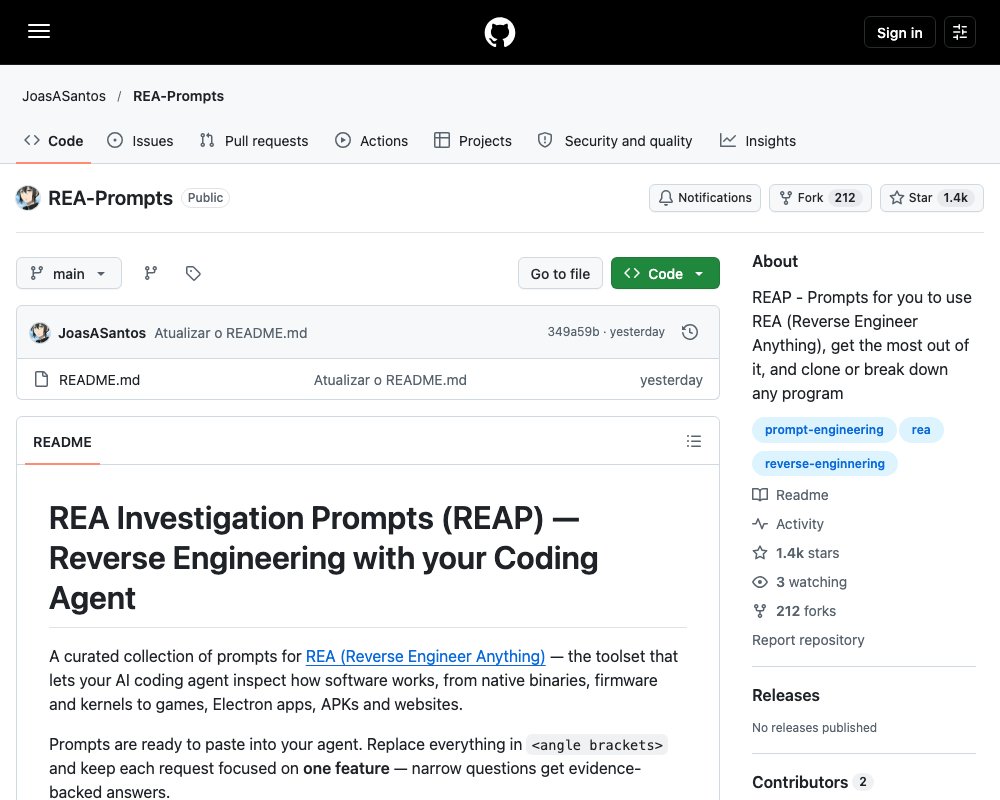
Task: Open REA-Prompts repository breadcrumb link
Action: click(x=179, y=96)
